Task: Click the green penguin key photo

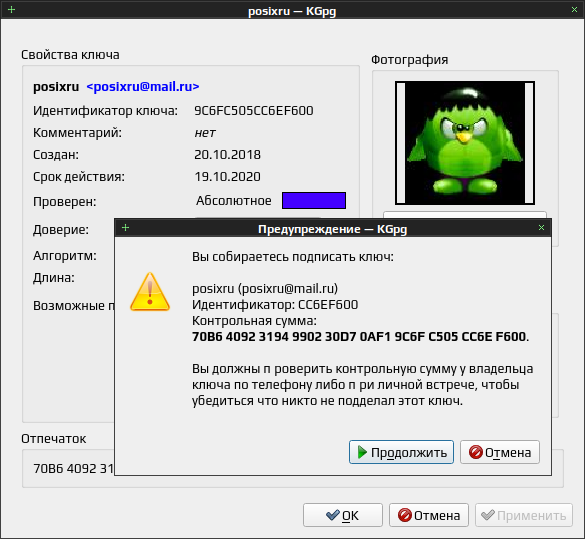Action: click(465, 143)
